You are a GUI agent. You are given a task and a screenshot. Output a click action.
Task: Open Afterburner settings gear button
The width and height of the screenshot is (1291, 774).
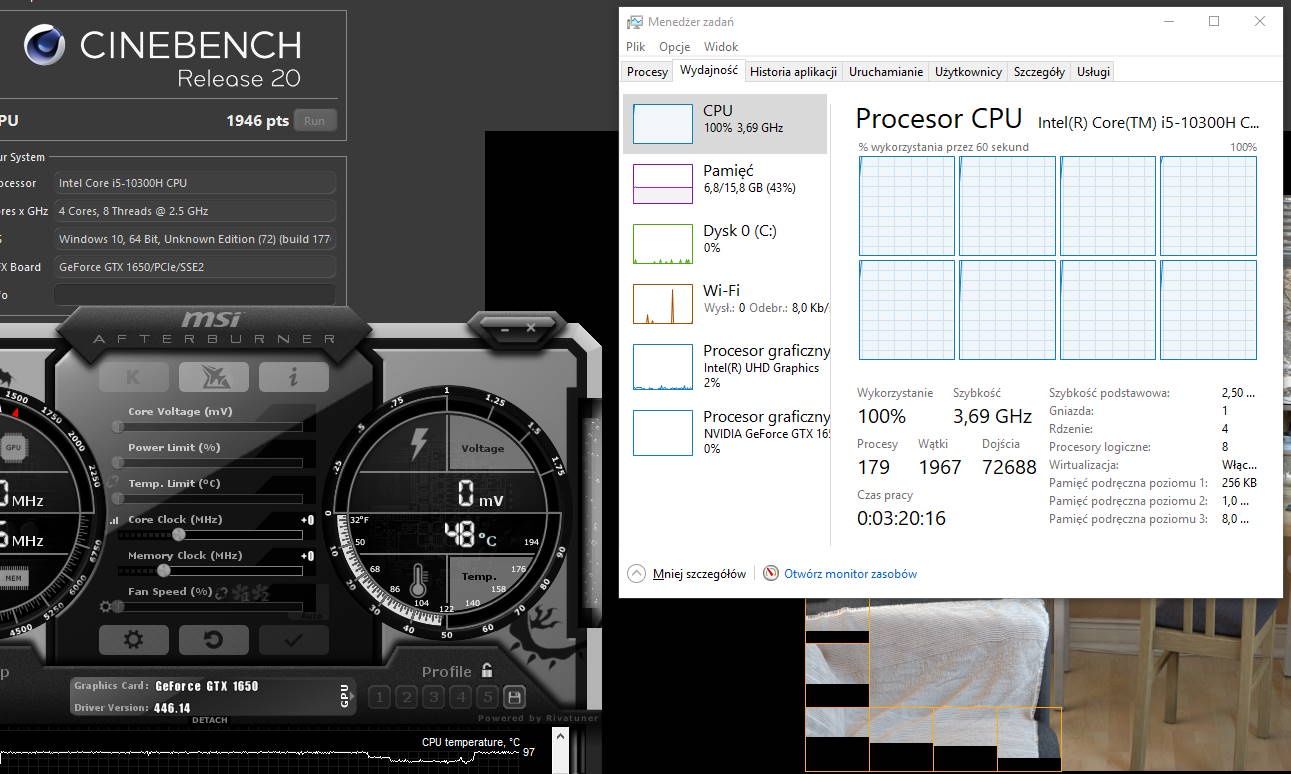pyautogui.click(x=133, y=640)
